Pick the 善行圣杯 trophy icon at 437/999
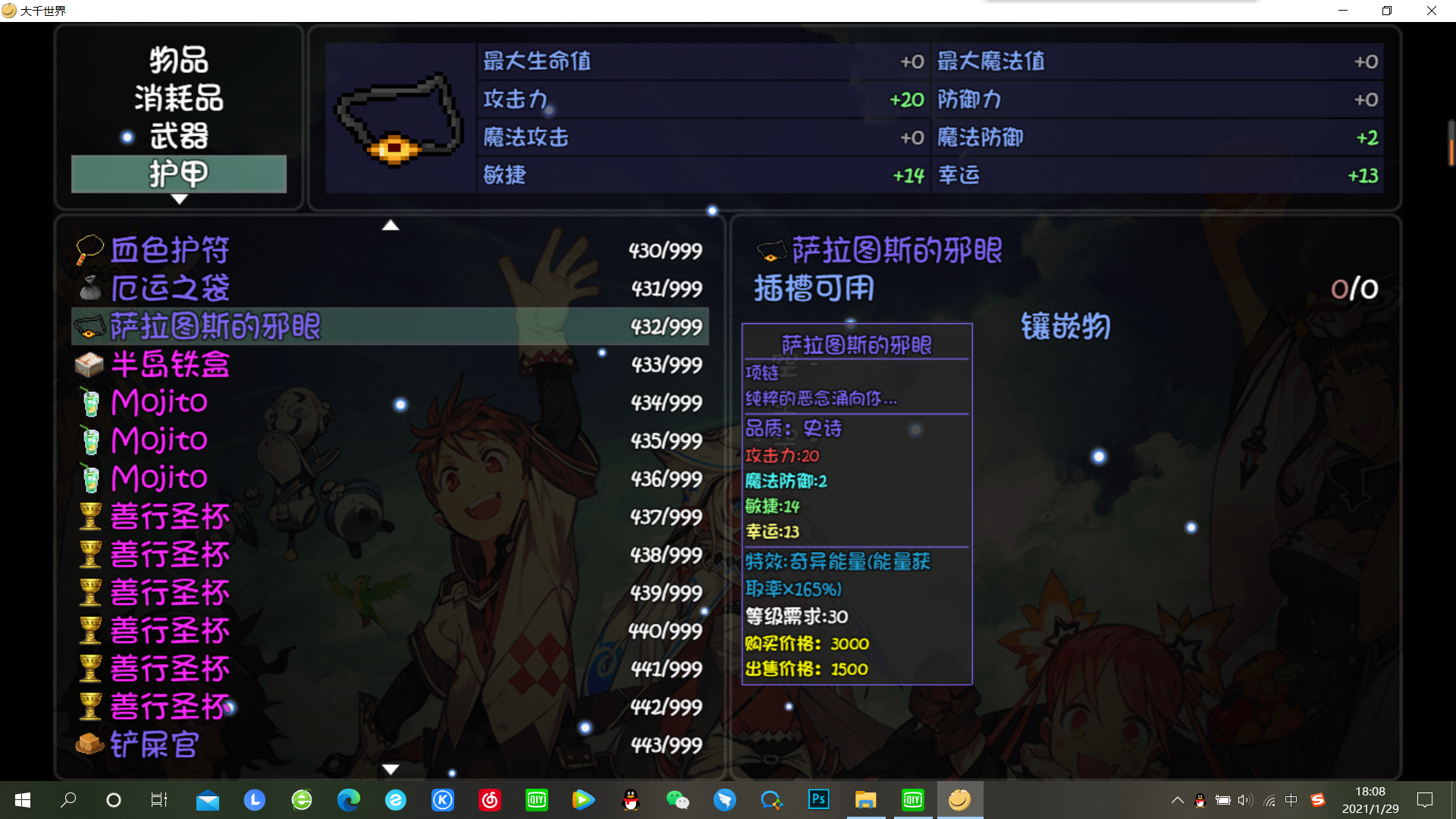1456x819 pixels. coord(90,516)
